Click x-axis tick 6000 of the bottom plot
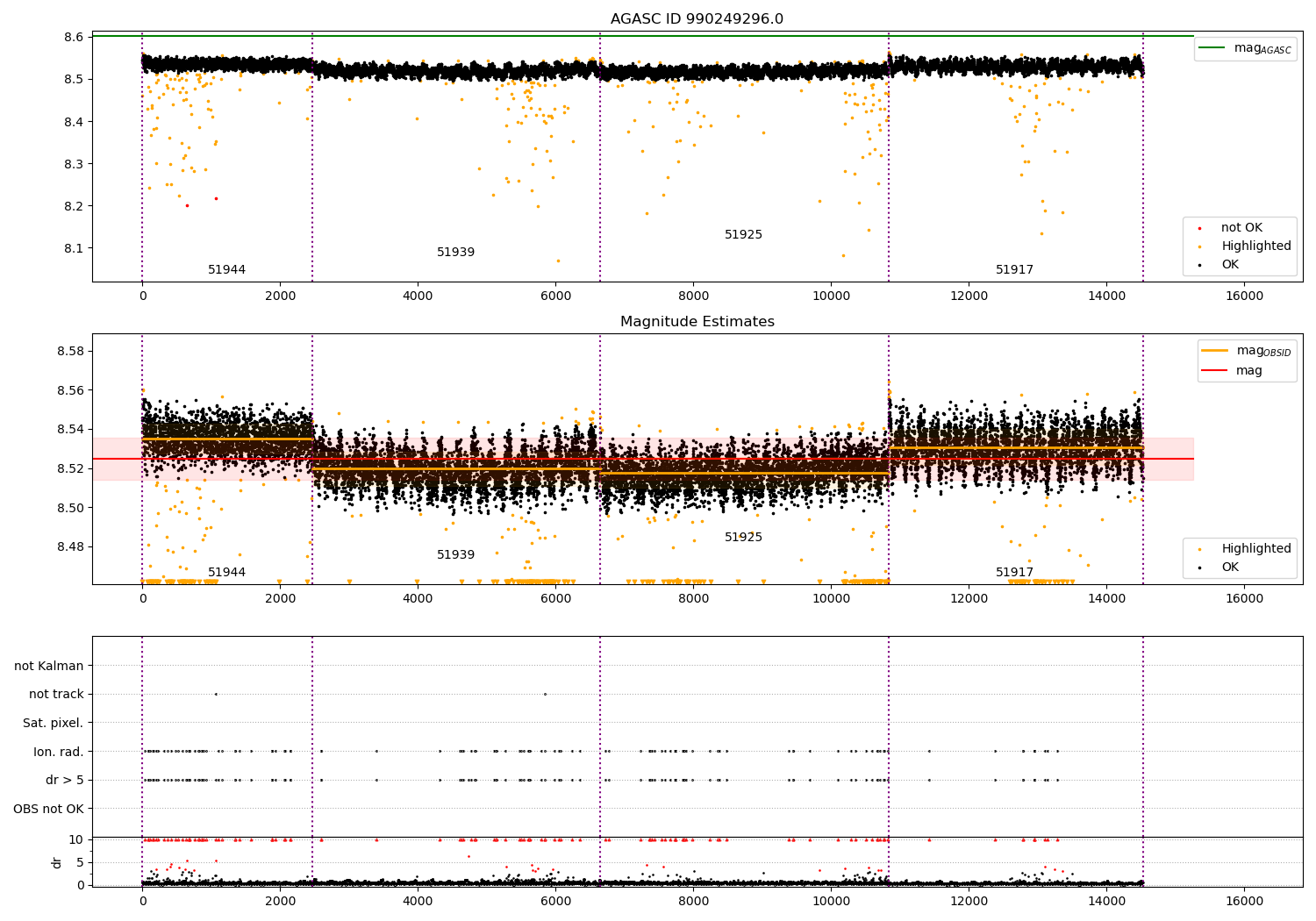 555,902
